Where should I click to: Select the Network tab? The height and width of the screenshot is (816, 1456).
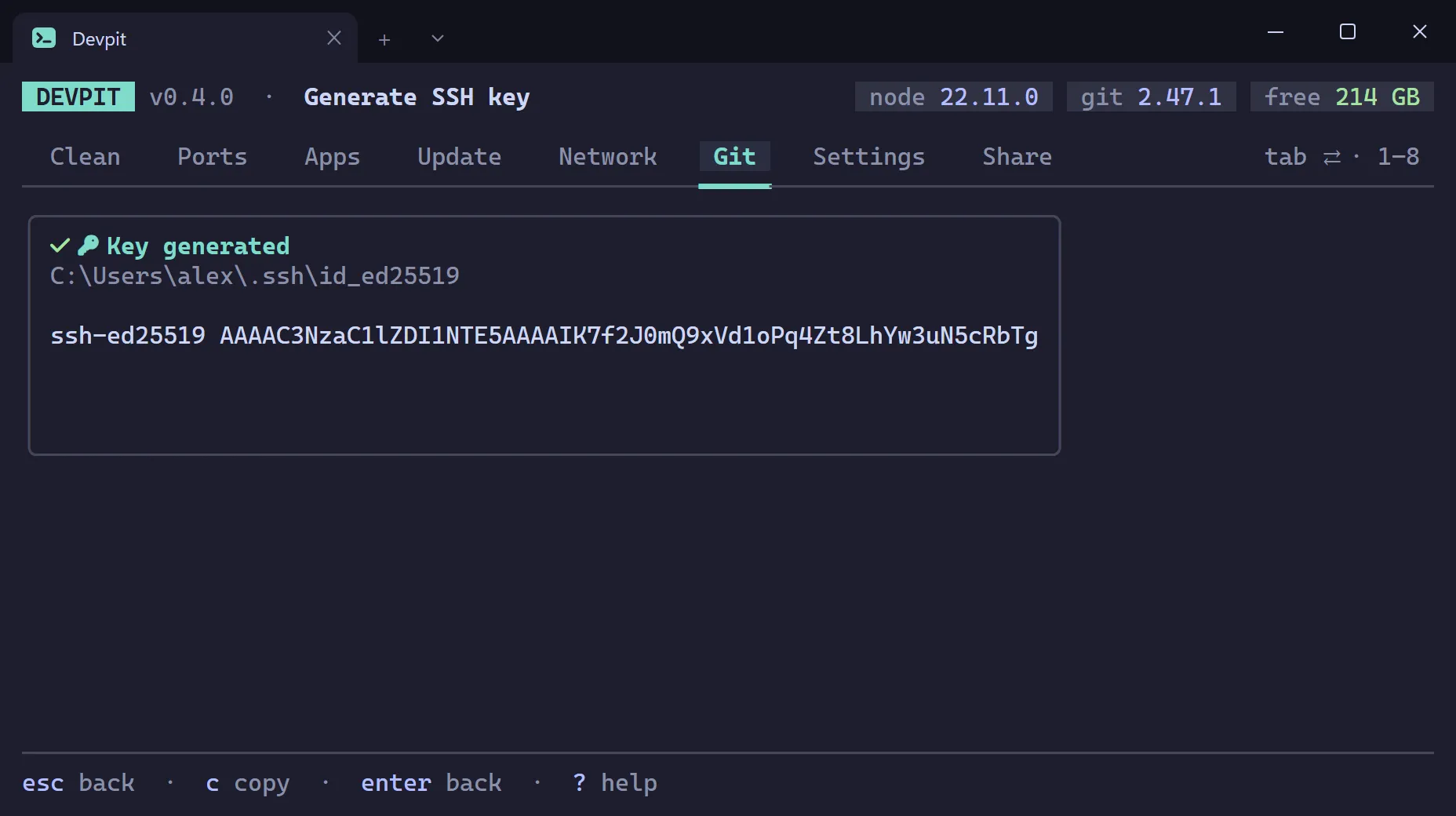coord(608,156)
